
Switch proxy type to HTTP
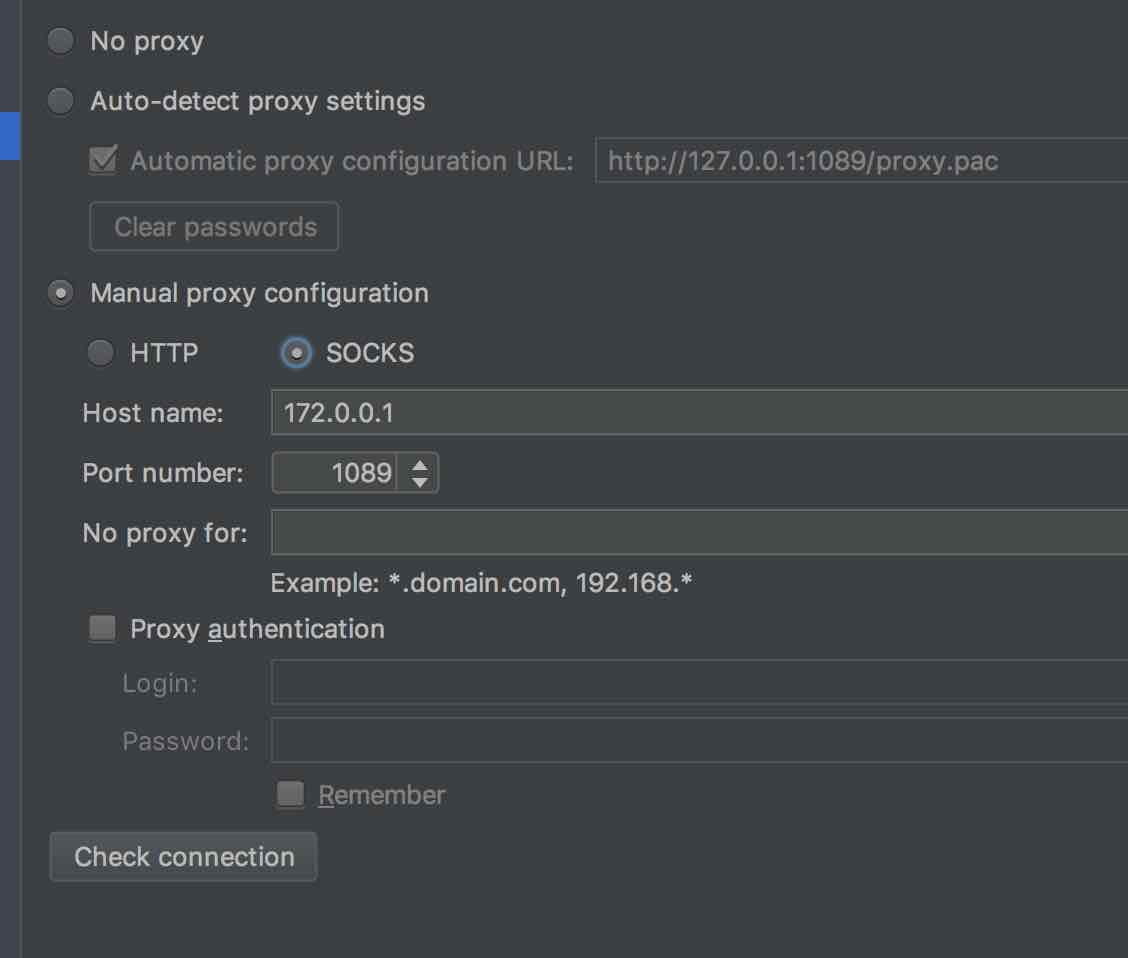pos(101,353)
